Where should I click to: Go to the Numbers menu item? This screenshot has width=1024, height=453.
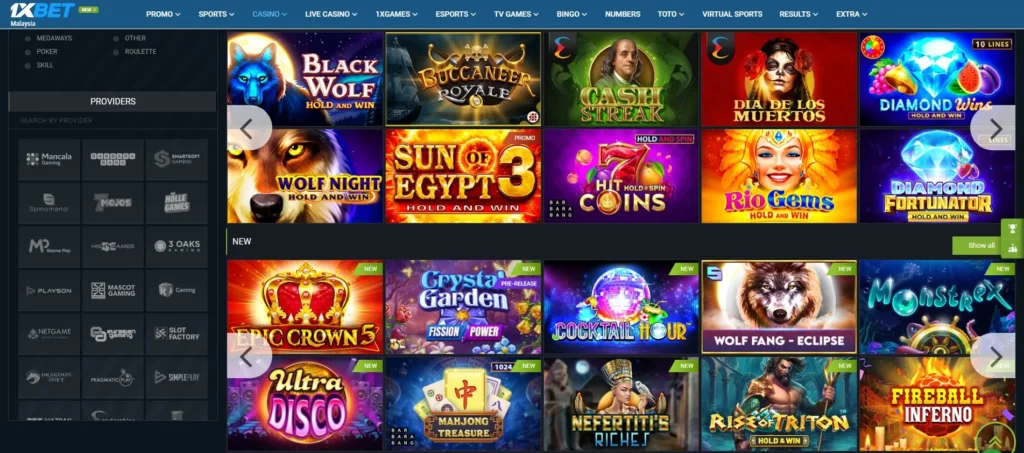[x=622, y=14]
